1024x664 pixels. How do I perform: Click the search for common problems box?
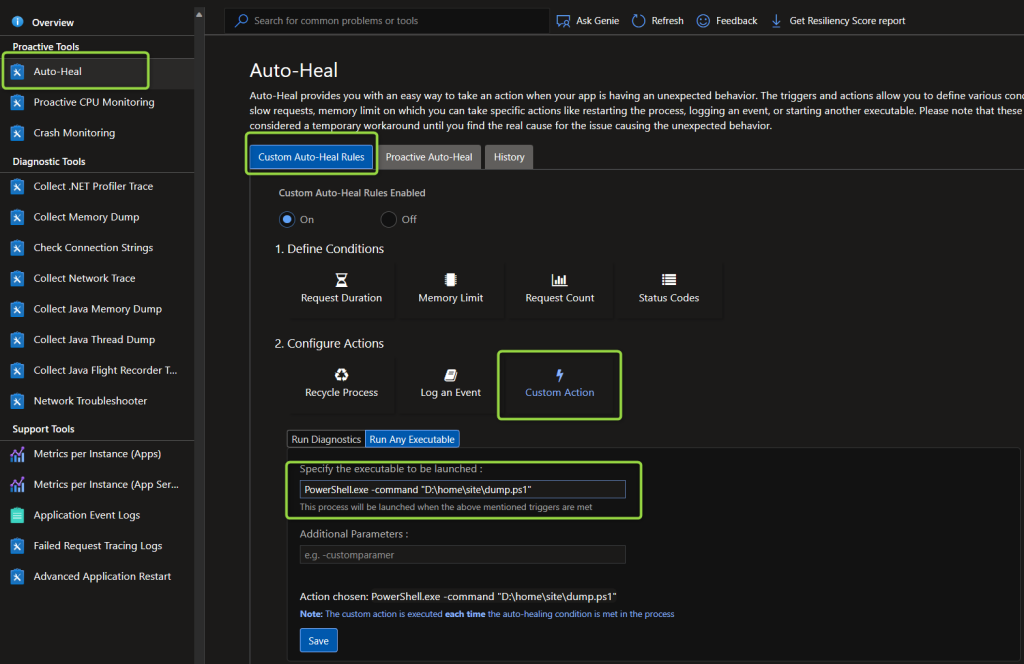[x=390, y=20]
